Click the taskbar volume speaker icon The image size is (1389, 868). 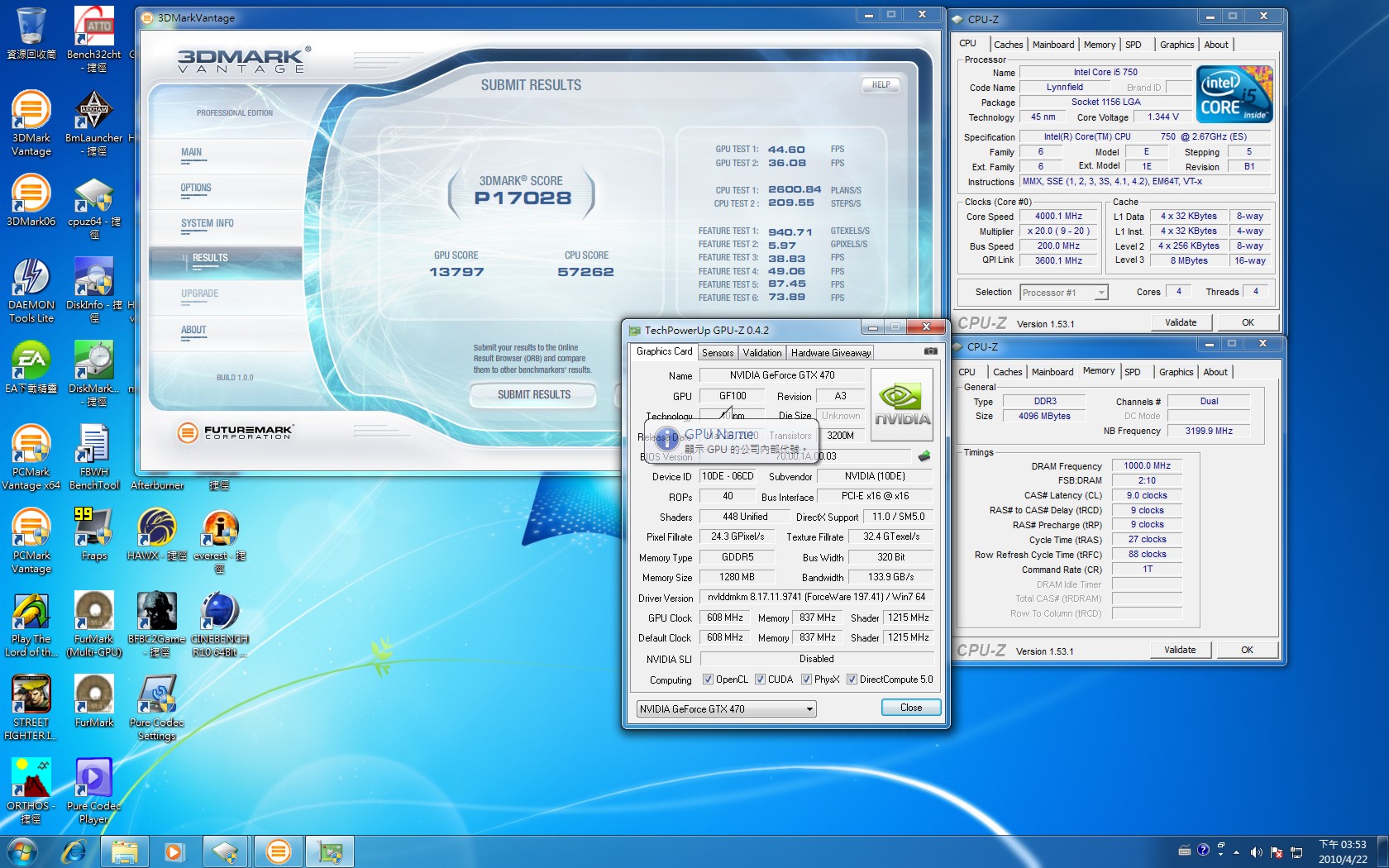tap(1256, 851)
